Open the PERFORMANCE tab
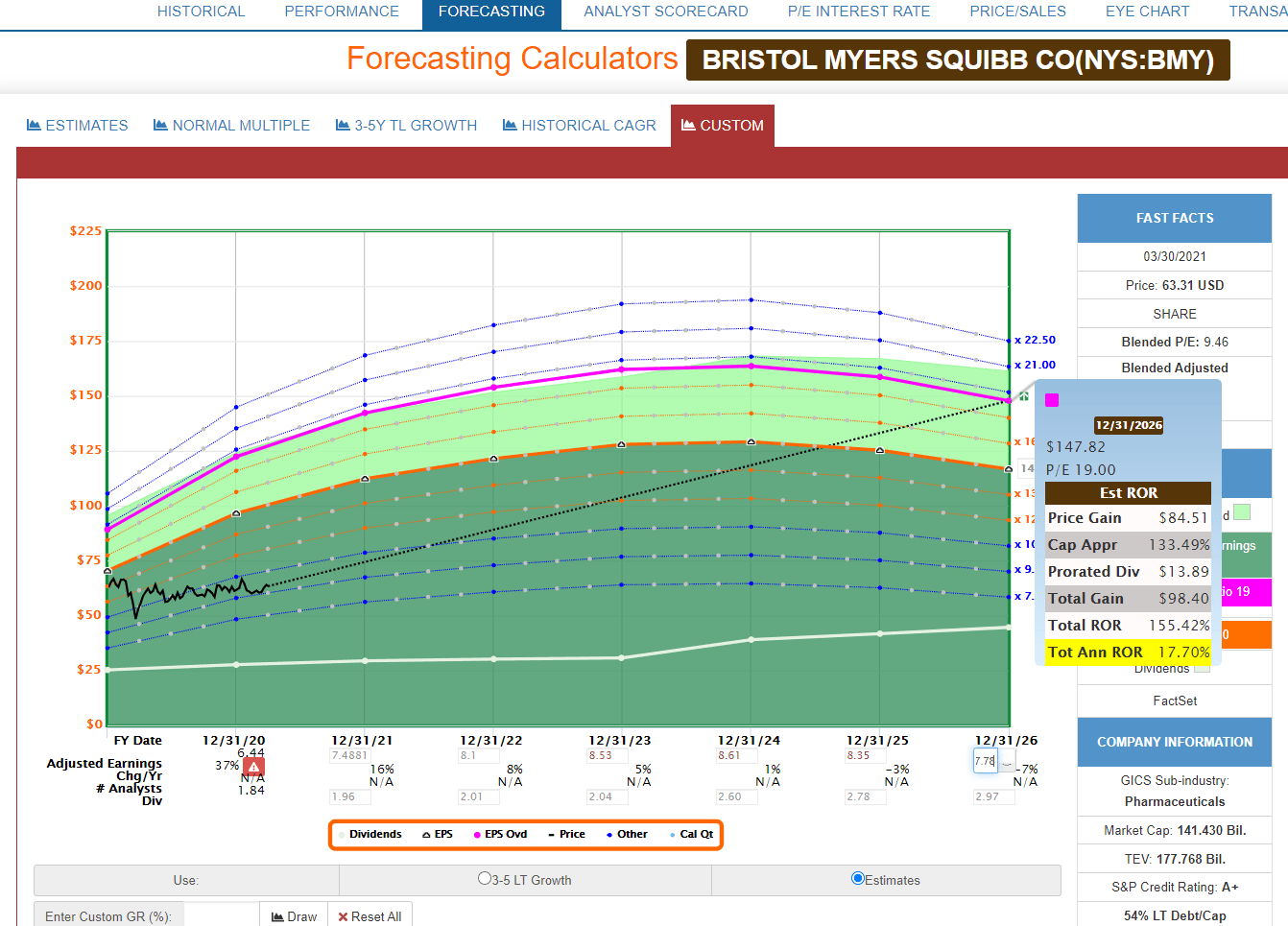 tap(342, 12)
